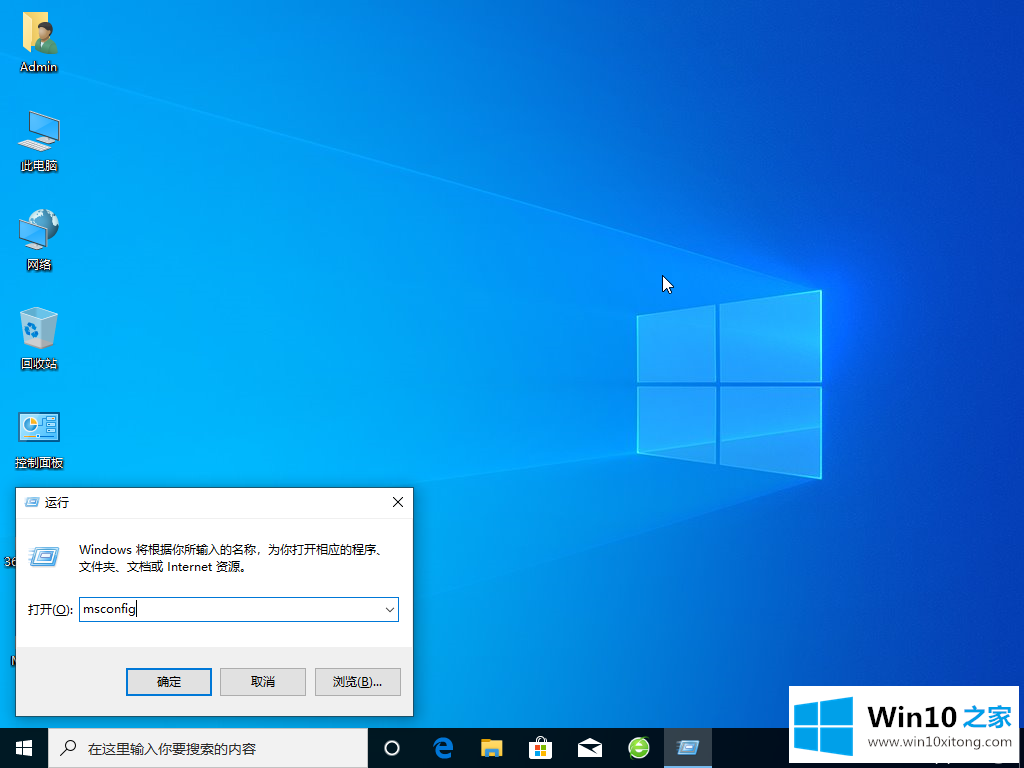Click the 确定 button in Run dialog

168,682
